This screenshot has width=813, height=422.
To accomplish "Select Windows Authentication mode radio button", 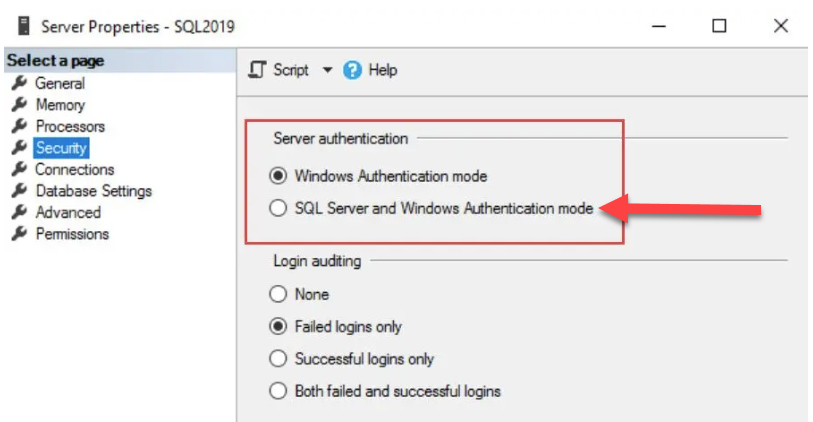I will click(278, 176).
